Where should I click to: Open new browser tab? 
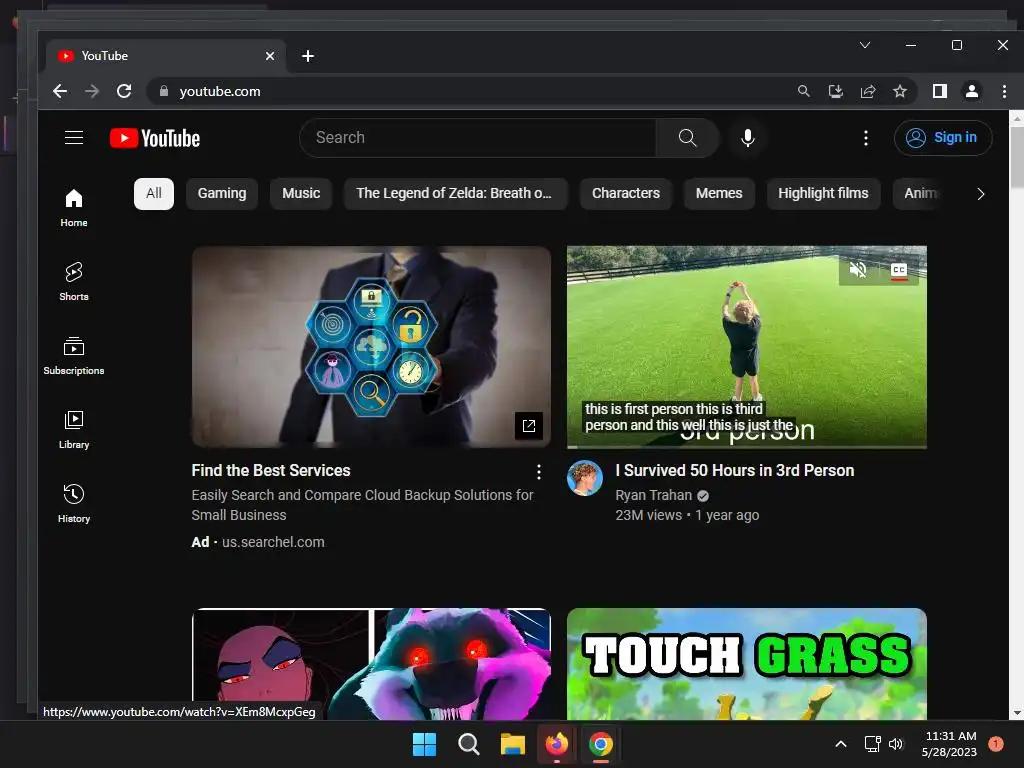[x=308, y=56]
